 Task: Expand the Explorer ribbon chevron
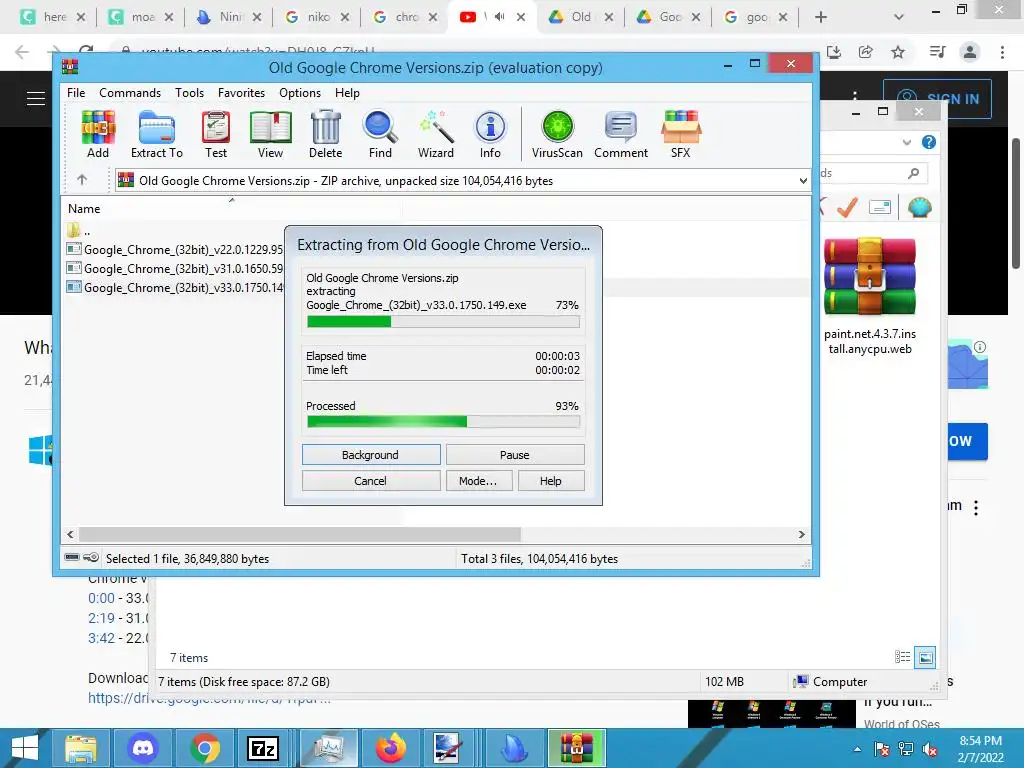(906, 142)
